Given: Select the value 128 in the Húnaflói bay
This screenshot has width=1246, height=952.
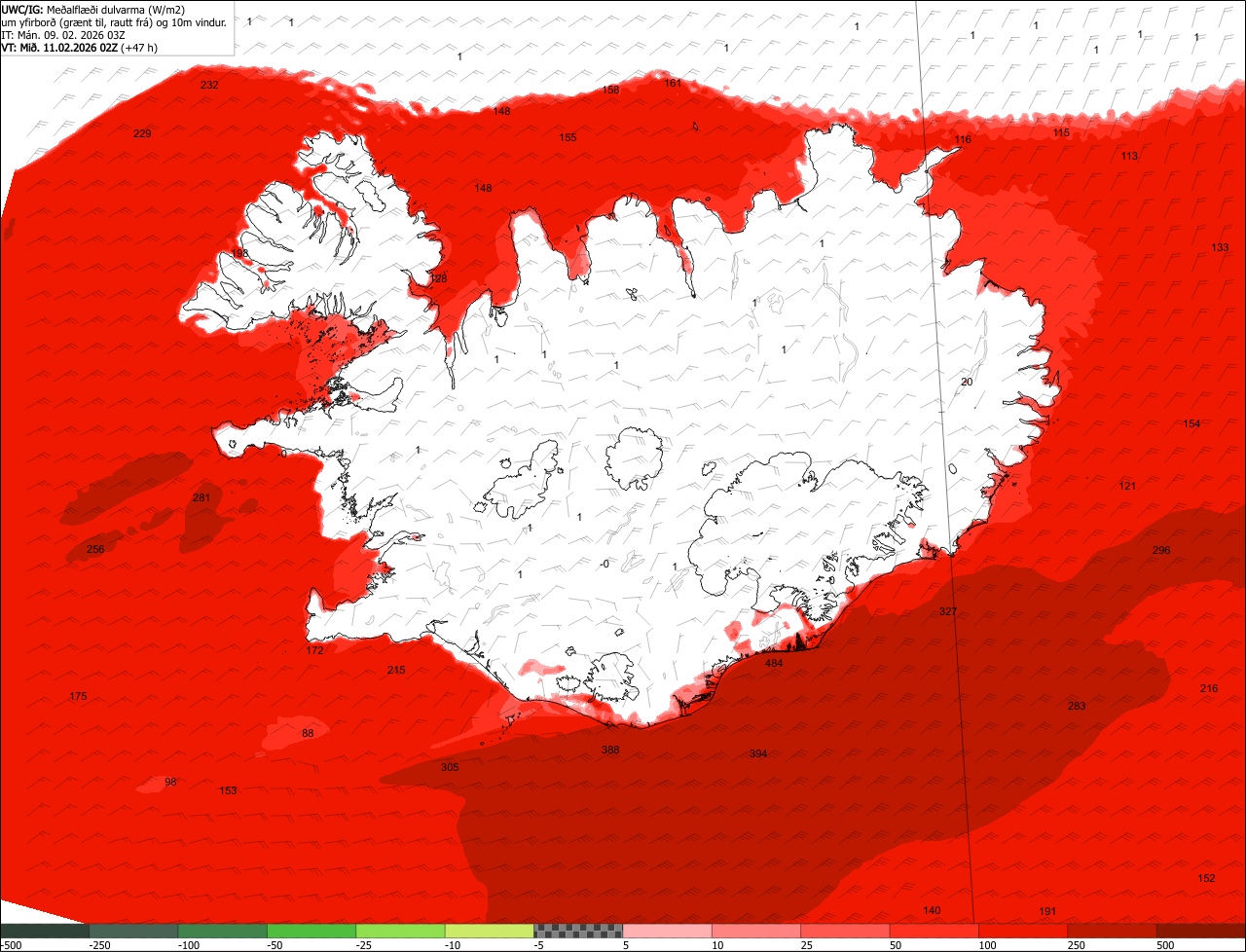Looking at the screenshot, I should tap(439, 279).
